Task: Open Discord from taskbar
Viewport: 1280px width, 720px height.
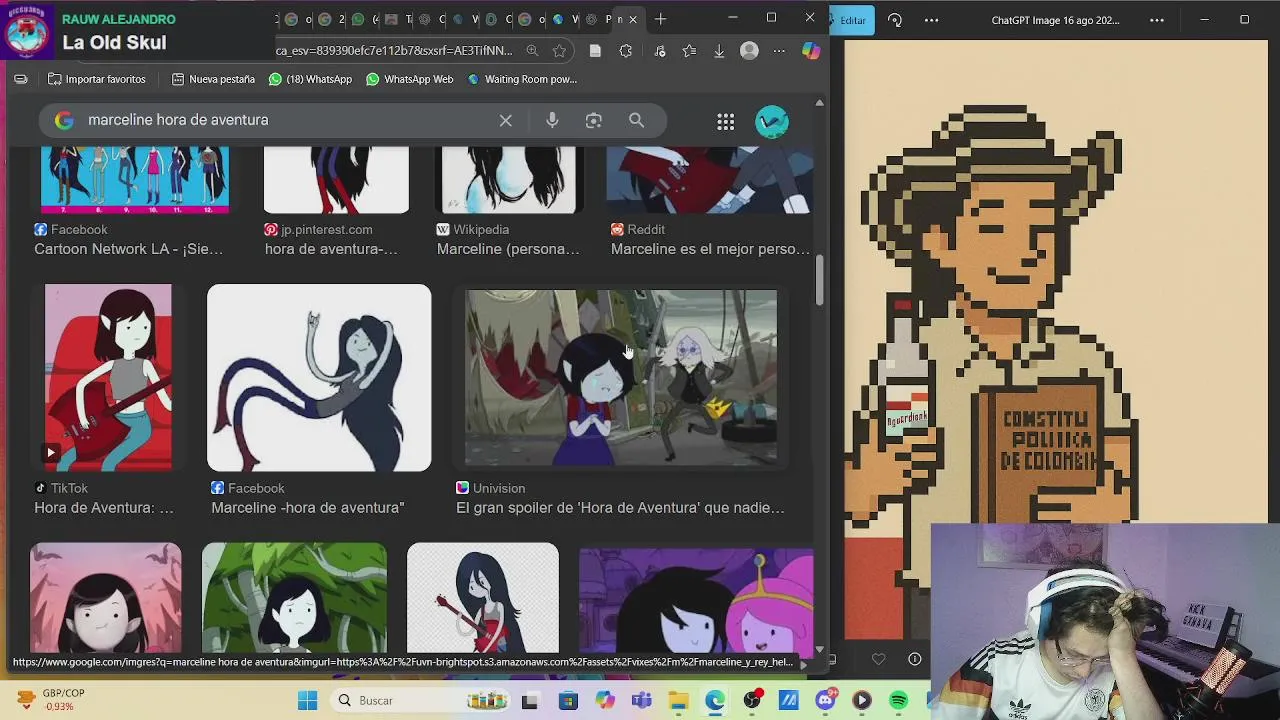Action: (x=825, y=701)
